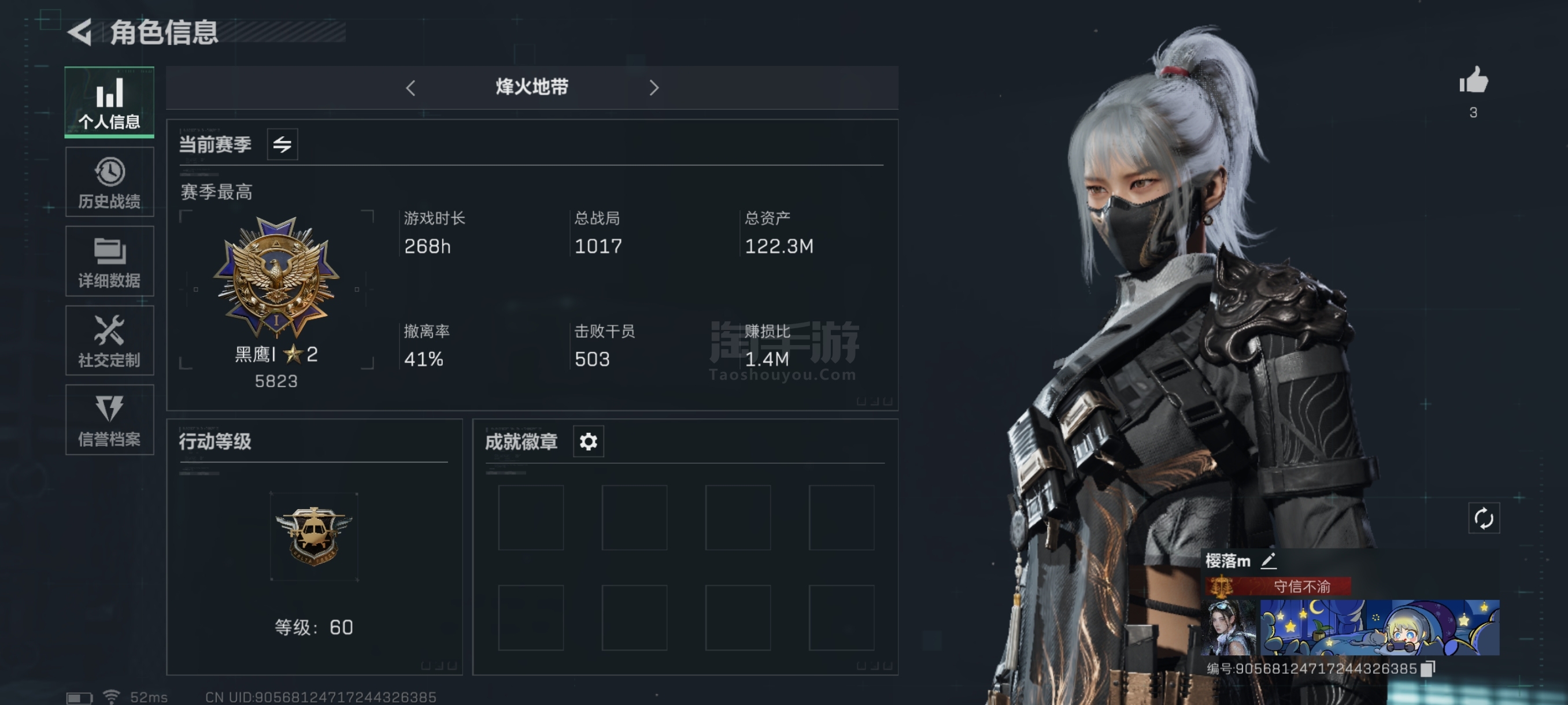Open 社交定制 social customization section
The image size is (1568, 705).
pyautogui.click(x=110, y=340)
